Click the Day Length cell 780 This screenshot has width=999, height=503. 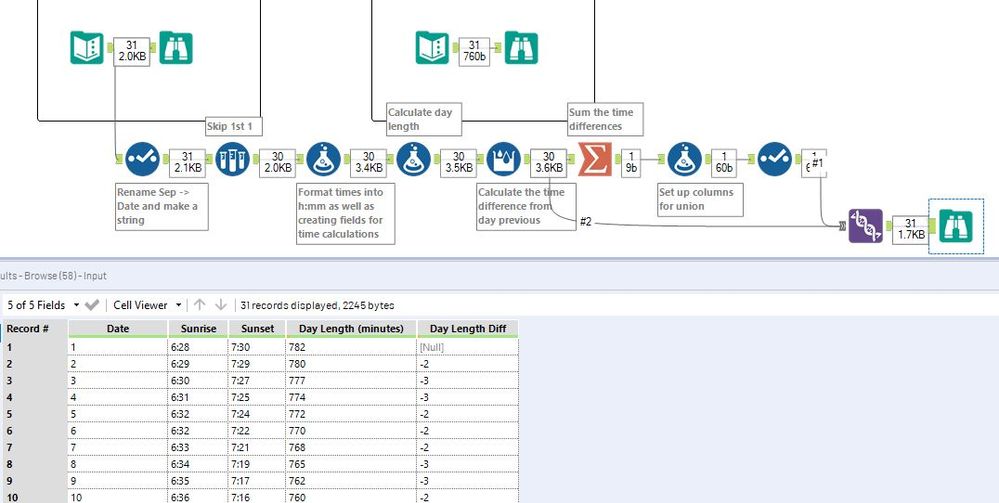coord(351,364)
